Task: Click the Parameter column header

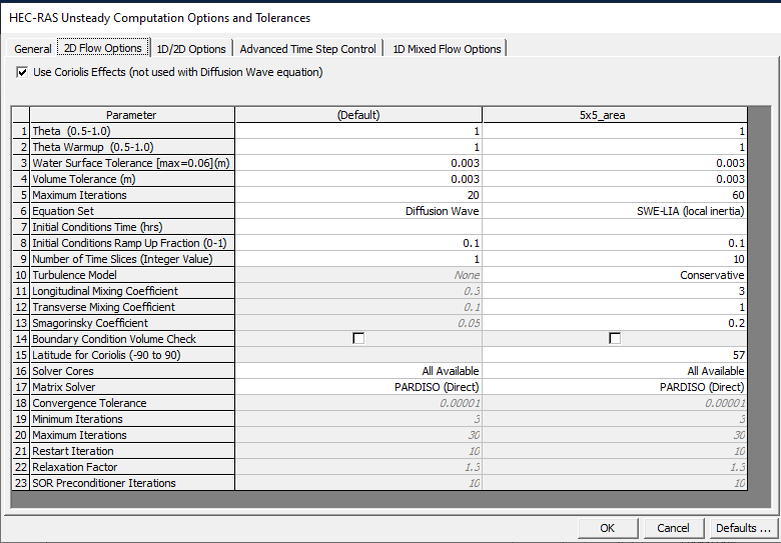Action: (131, 115)
